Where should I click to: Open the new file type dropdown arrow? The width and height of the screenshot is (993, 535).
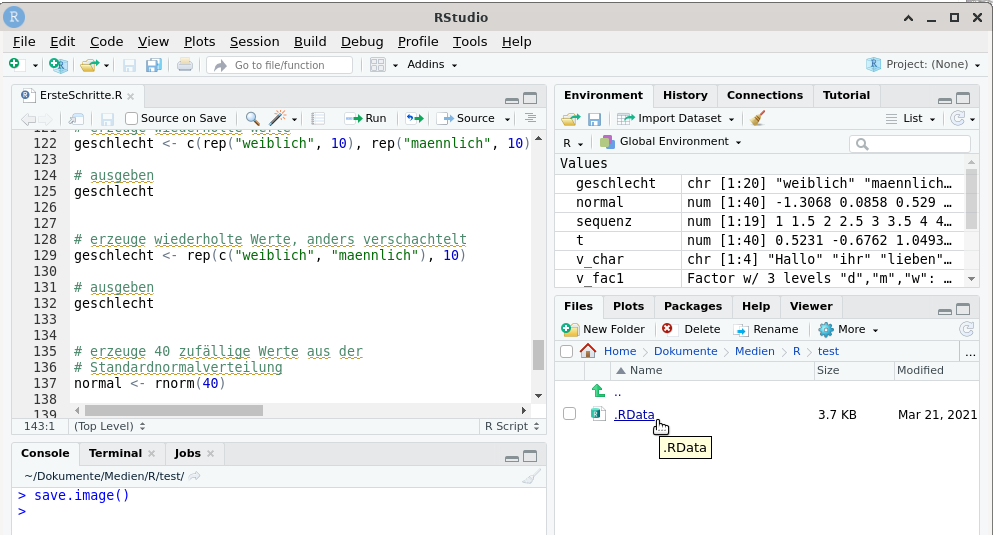click(x=35, y=65)
